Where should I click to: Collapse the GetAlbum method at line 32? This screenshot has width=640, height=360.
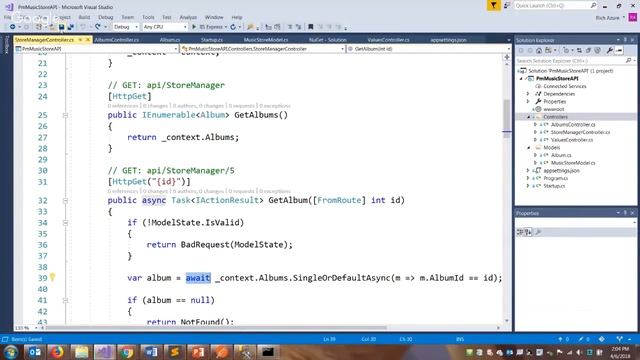coord(65,201)
